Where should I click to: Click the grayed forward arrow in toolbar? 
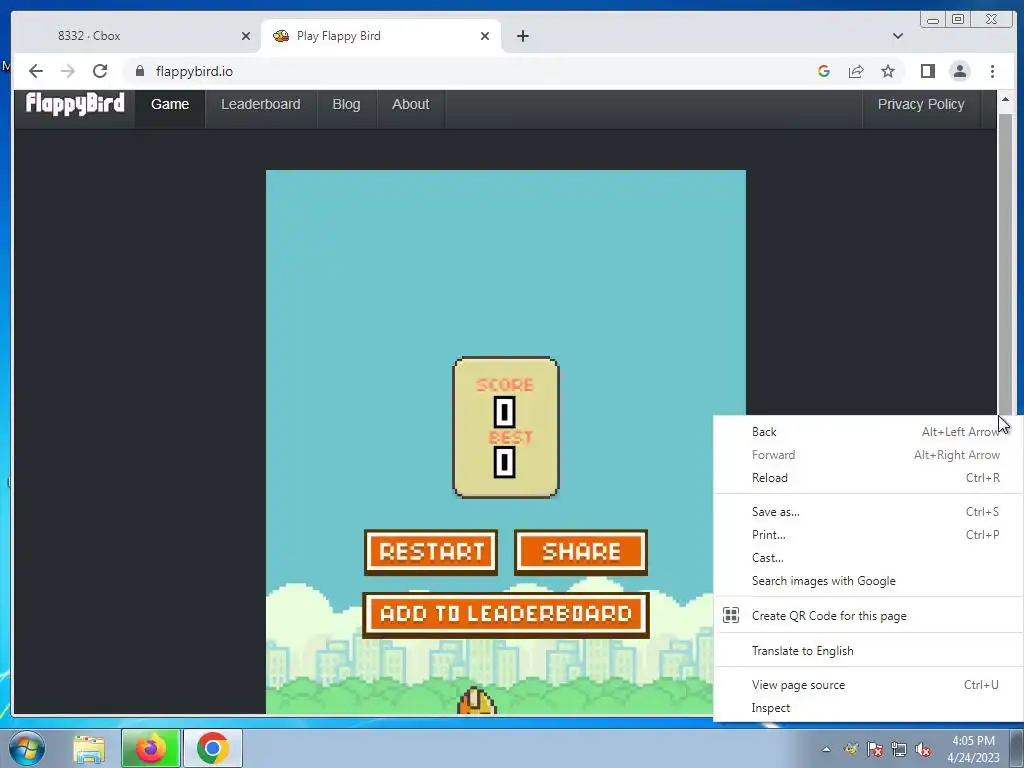[x=68, y=71]
